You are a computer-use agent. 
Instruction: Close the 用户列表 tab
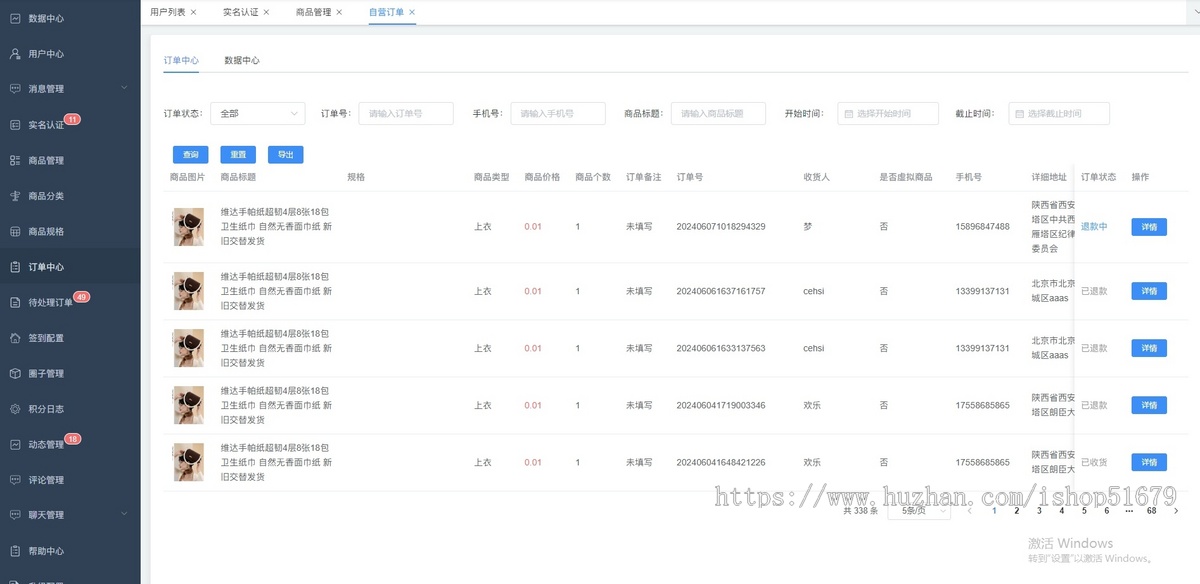(x=193, y=12)
